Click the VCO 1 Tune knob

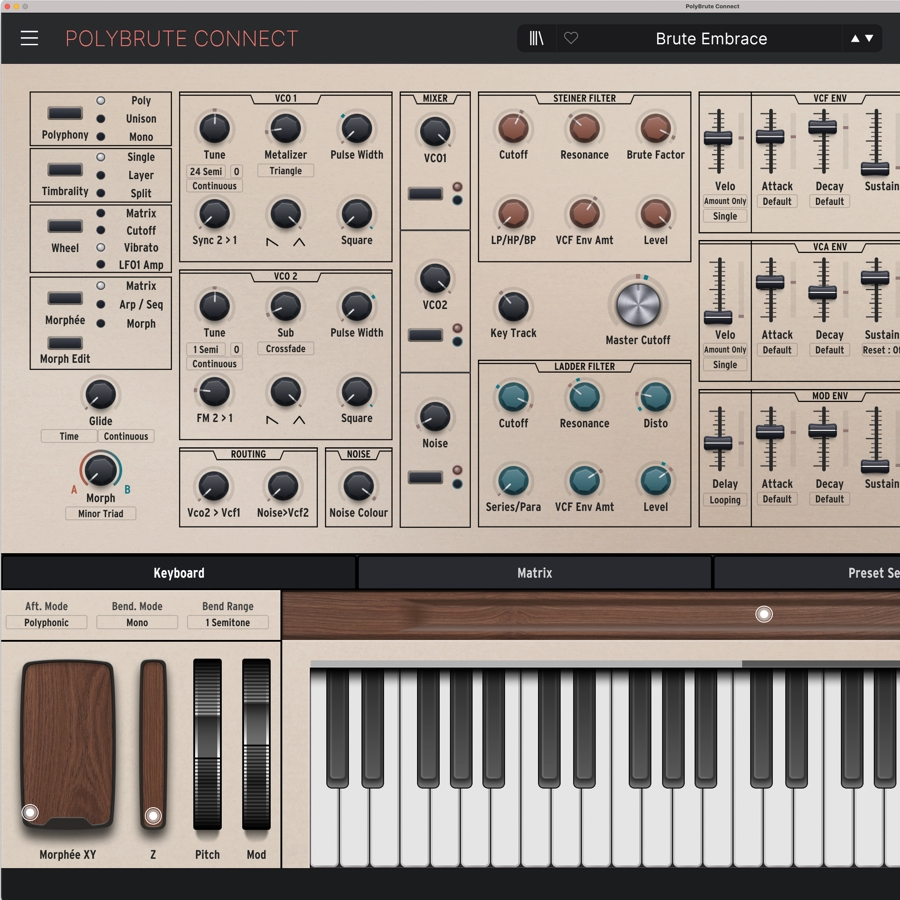(x=214, y=128)
